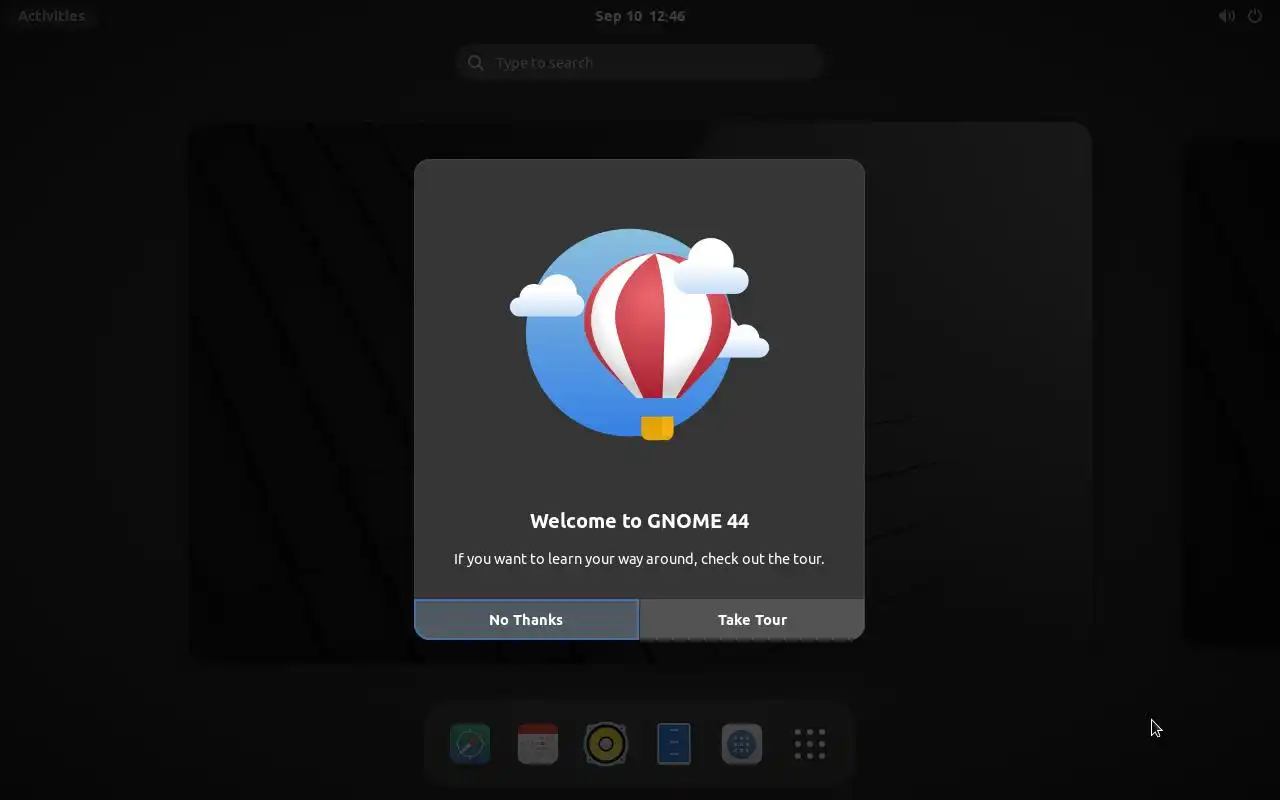This screenshot has width=1280, height=800.
Task: Click the volume icon in the top bar
Action: point(1226,15)
